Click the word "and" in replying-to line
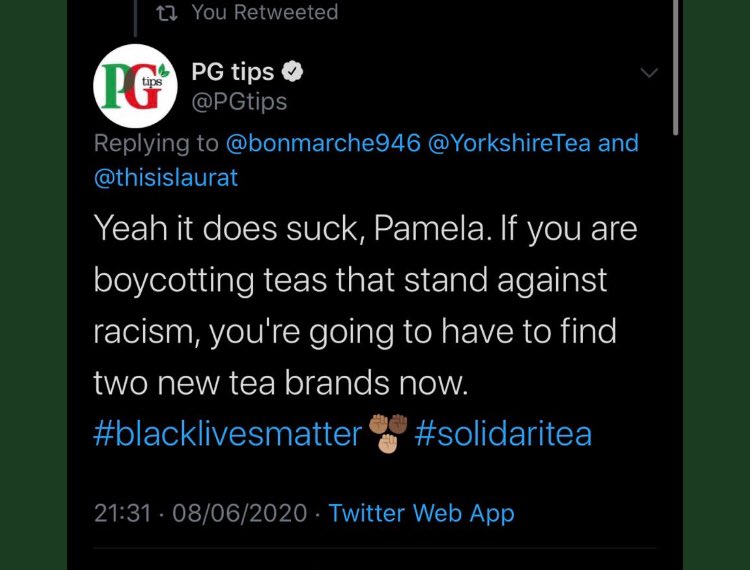This screenshot has height=570, width=750. (618, 143)
